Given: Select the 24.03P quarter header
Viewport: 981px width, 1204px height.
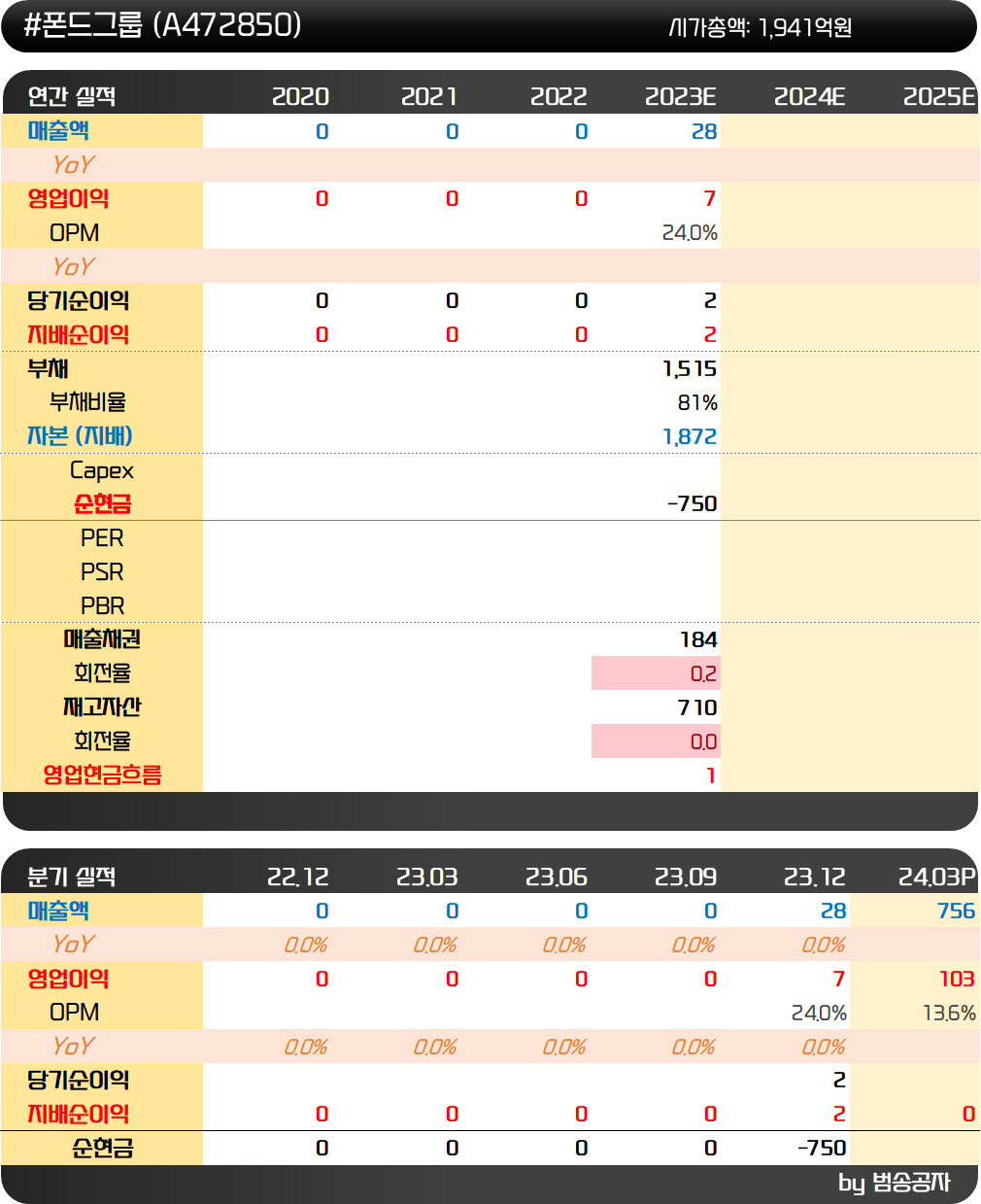Looking at the screenshot, I should tap(937, 877).
